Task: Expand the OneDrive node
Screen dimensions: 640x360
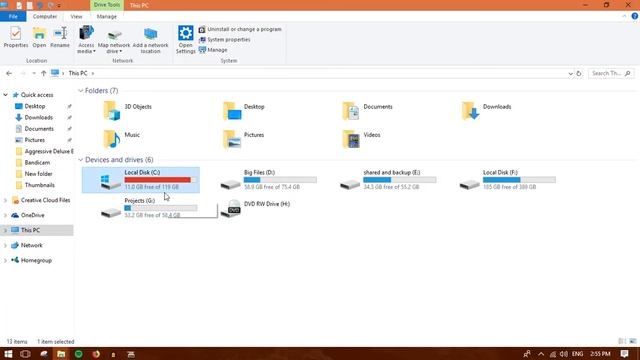Action: [x=5, y=215]
